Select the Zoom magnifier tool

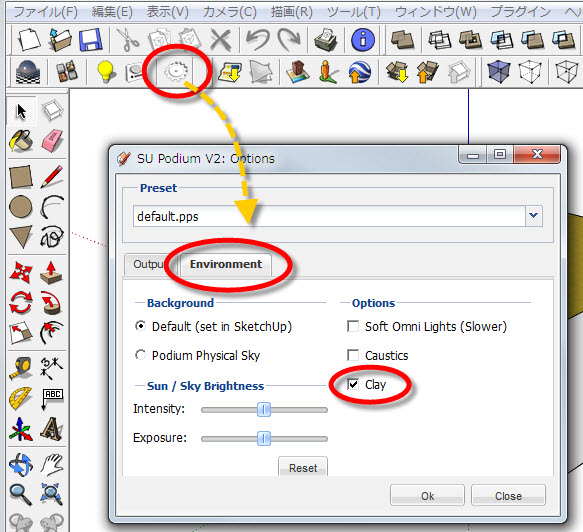pos(21,494)
